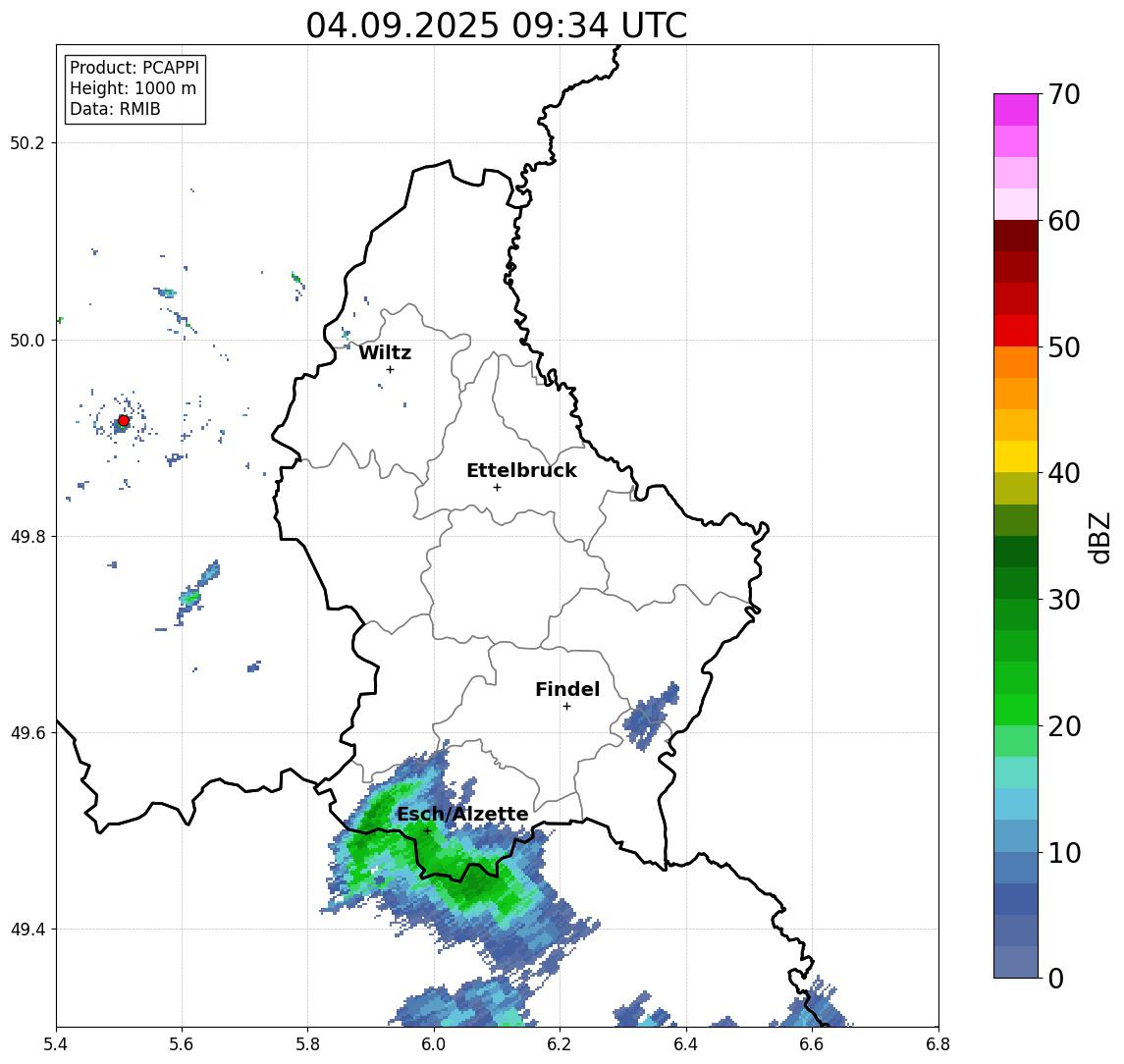
Task: Click the longitude axis label 5.4
Action: (x=56, y=1044)
